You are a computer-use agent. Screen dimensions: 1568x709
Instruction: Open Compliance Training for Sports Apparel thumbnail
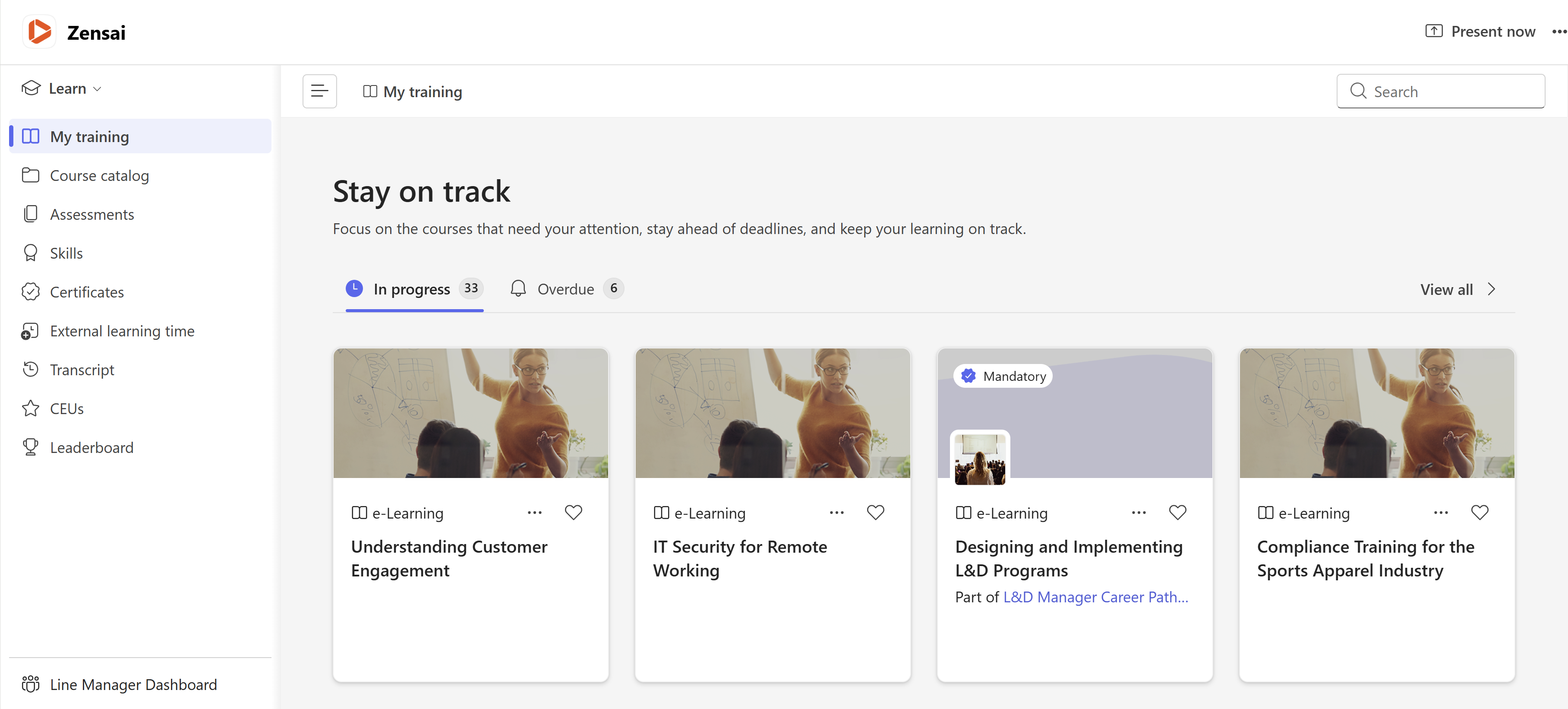click(x=1377, y=413)
